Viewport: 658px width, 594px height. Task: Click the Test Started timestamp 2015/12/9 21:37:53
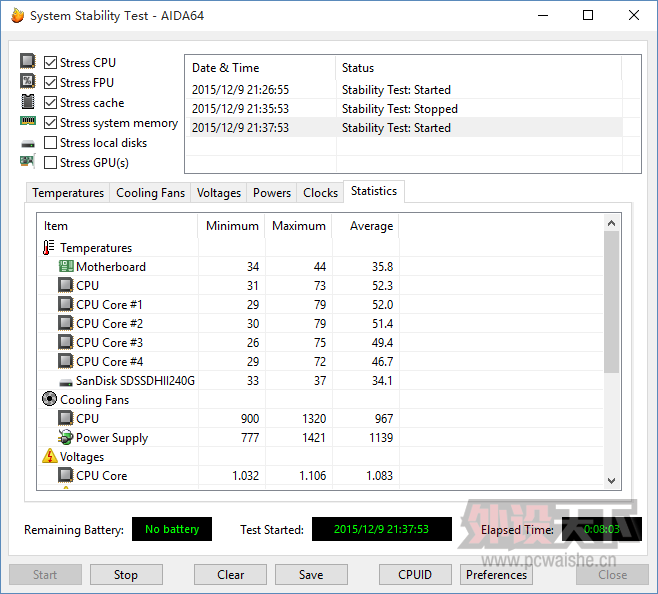point(381,529)
